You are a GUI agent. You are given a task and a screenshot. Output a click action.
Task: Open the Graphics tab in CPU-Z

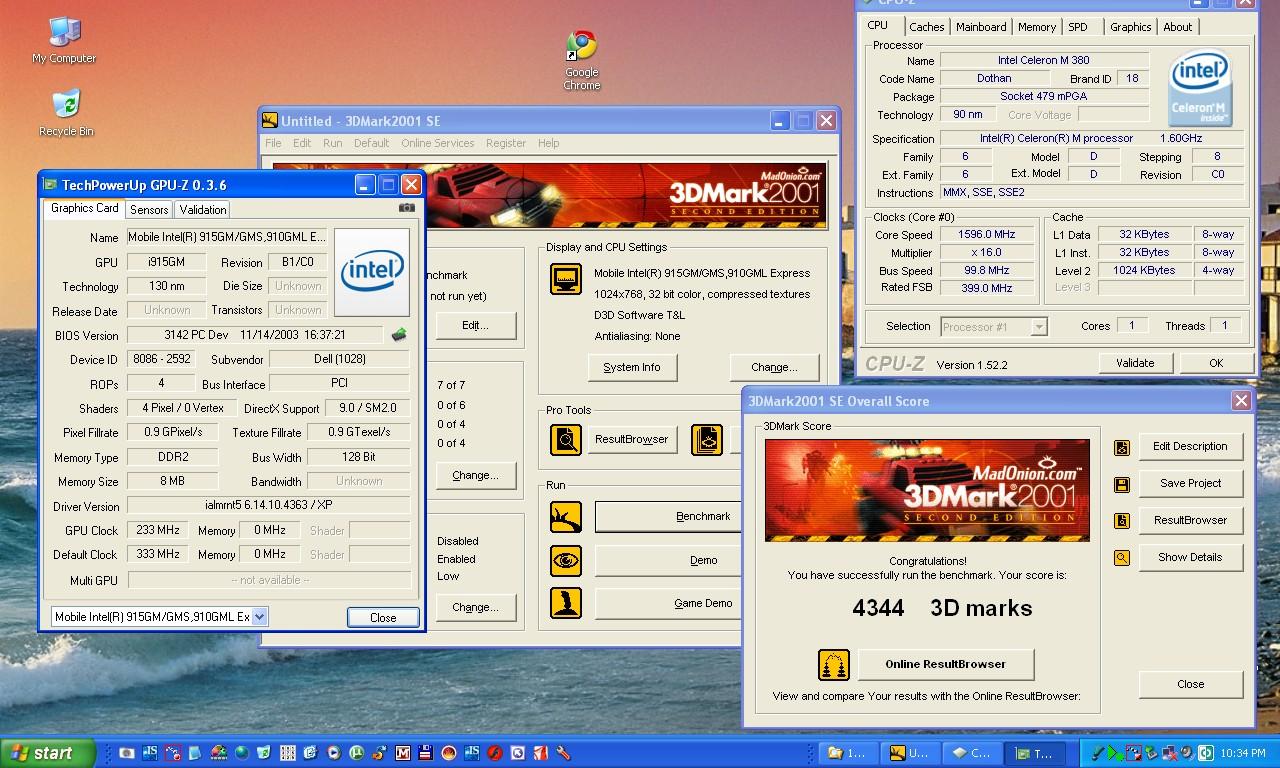[1131, 27]
